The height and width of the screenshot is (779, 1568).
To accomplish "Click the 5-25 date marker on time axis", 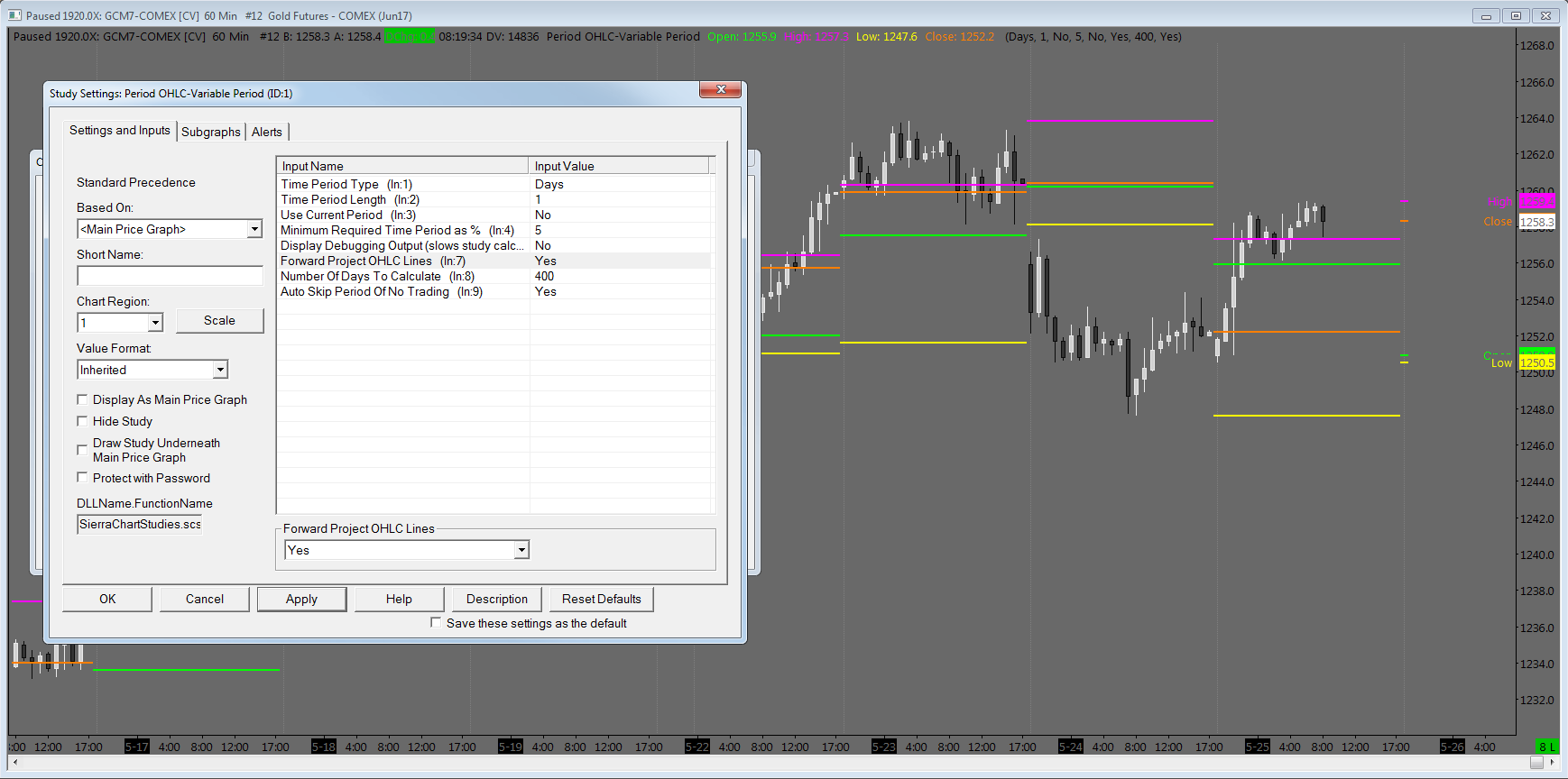I will tap(1258, 747).
